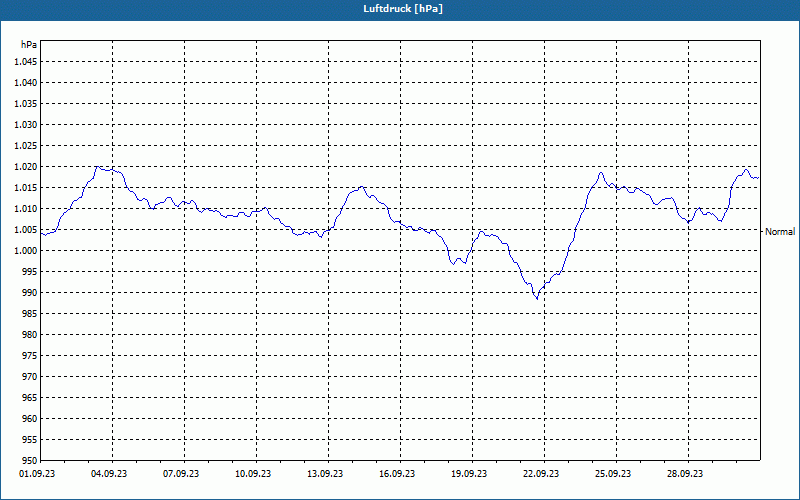800x500 pixels.
Task: Click the 1.030 y-axis value
Action: point(26,124)
